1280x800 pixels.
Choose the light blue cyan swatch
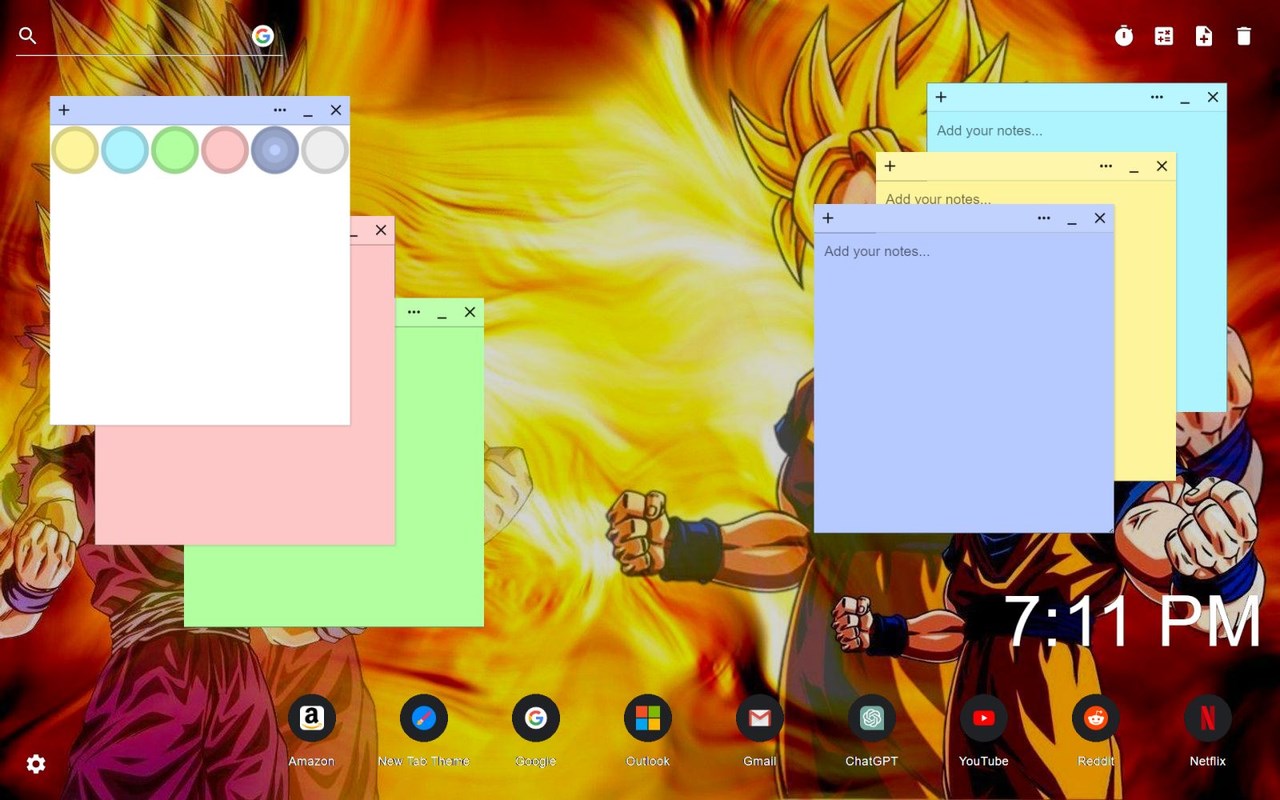[x=125, y=150]
